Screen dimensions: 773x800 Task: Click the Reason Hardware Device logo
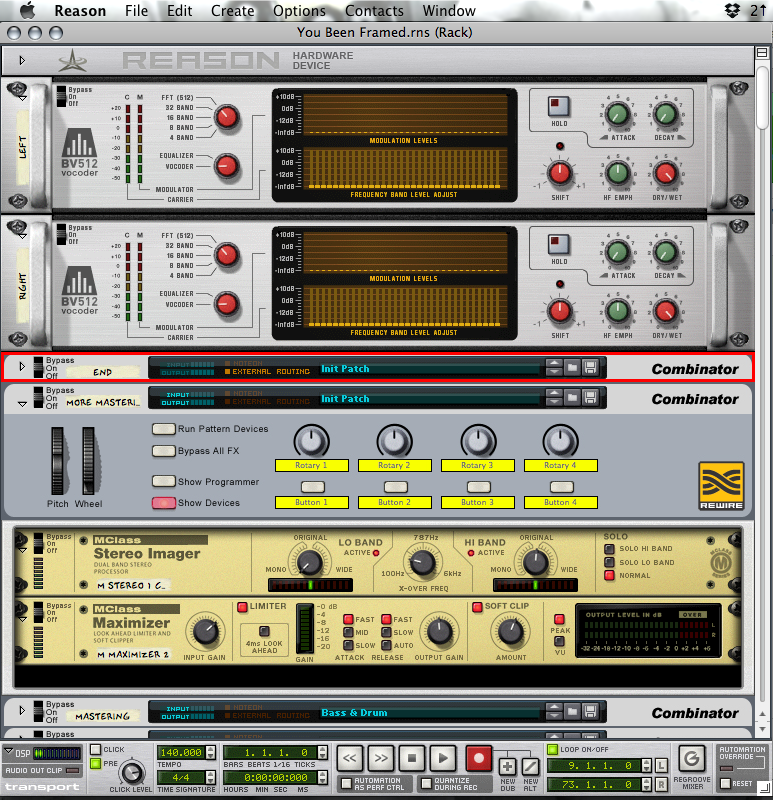(x=73, y=61)
